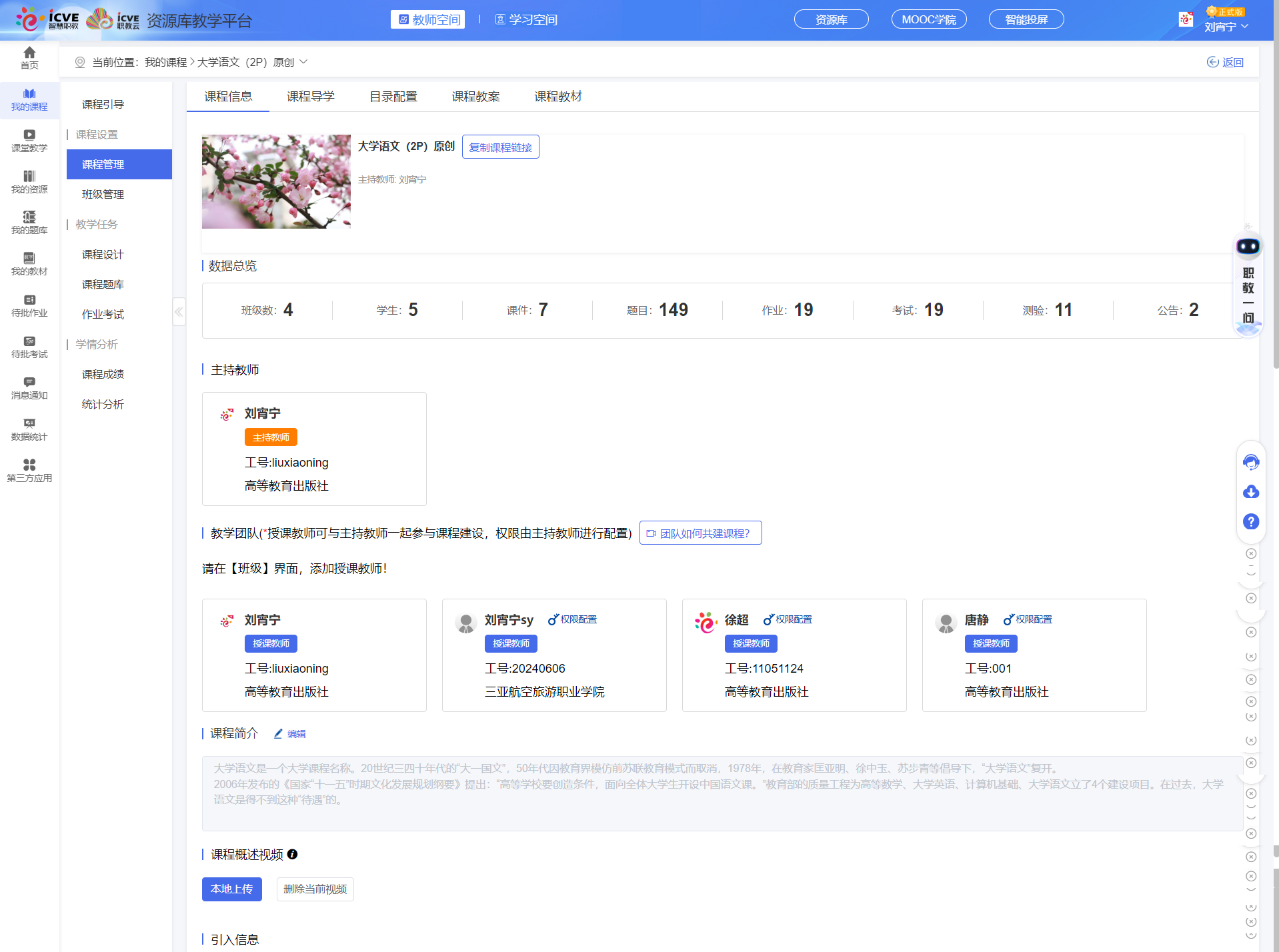Image resolution: width=1279 pixels, height=952 pixels.
Task: Switch to the 目录配置 tab
Action: [393, 96]
